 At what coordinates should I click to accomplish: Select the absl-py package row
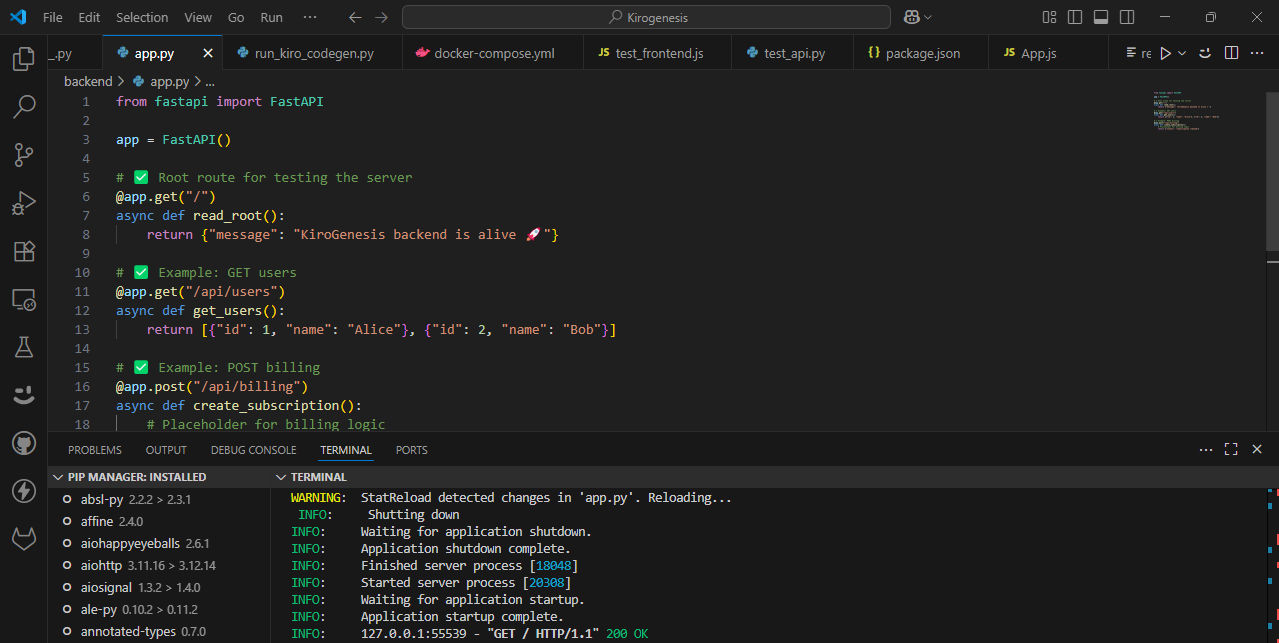pyautogui.click(x=159, y=499)
